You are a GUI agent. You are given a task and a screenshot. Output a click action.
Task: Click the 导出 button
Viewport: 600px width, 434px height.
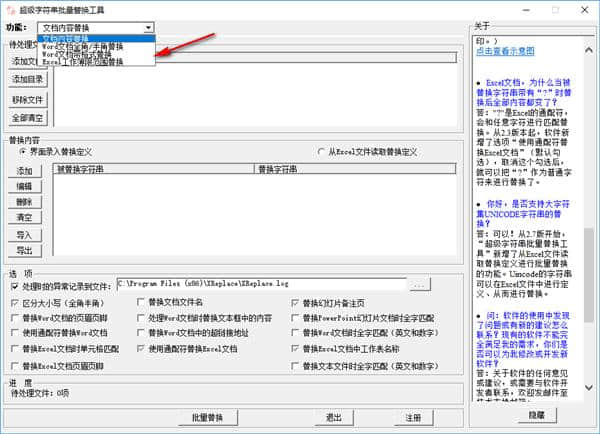[x=24, y=250]
